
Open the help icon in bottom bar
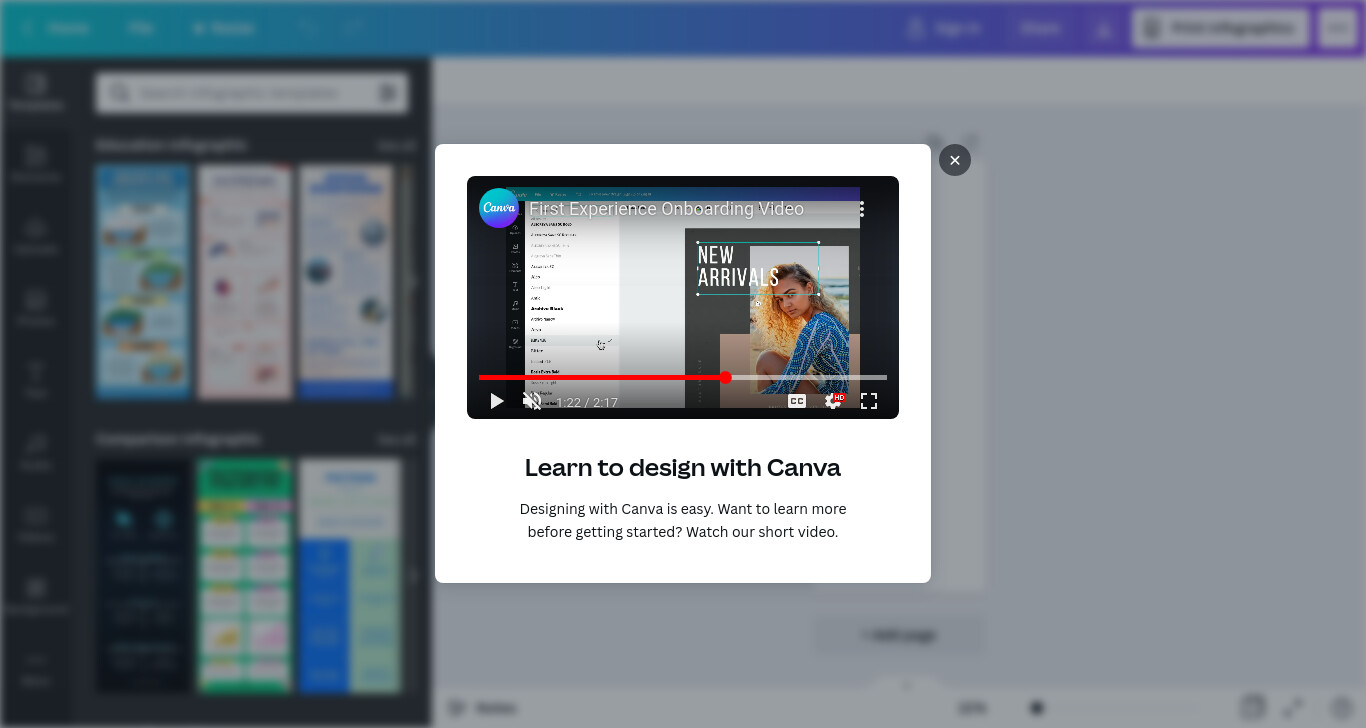[x=1342, y=708]
